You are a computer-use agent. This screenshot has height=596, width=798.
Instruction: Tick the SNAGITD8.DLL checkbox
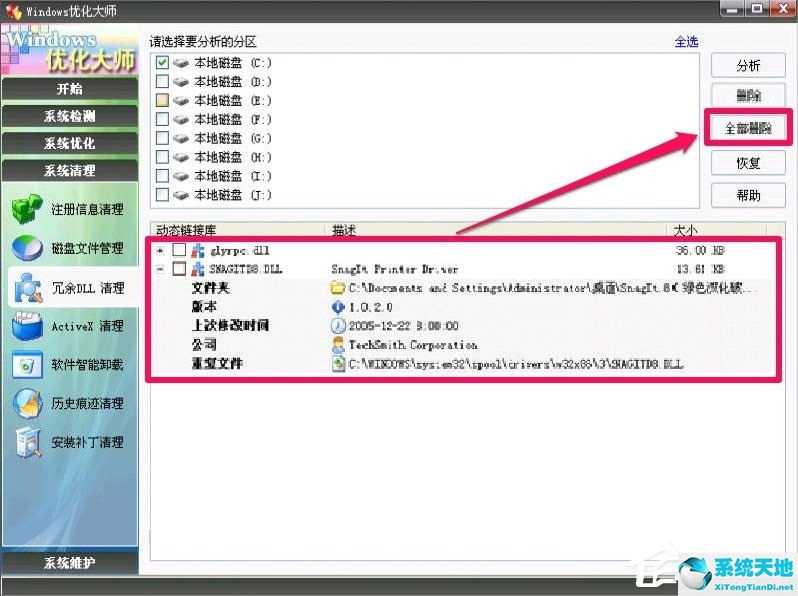[179, 269]
